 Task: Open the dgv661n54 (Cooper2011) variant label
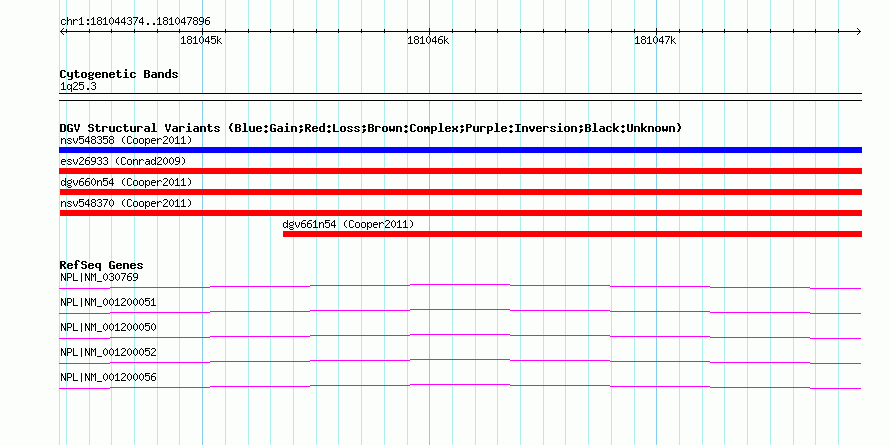[x=349, y=224]
